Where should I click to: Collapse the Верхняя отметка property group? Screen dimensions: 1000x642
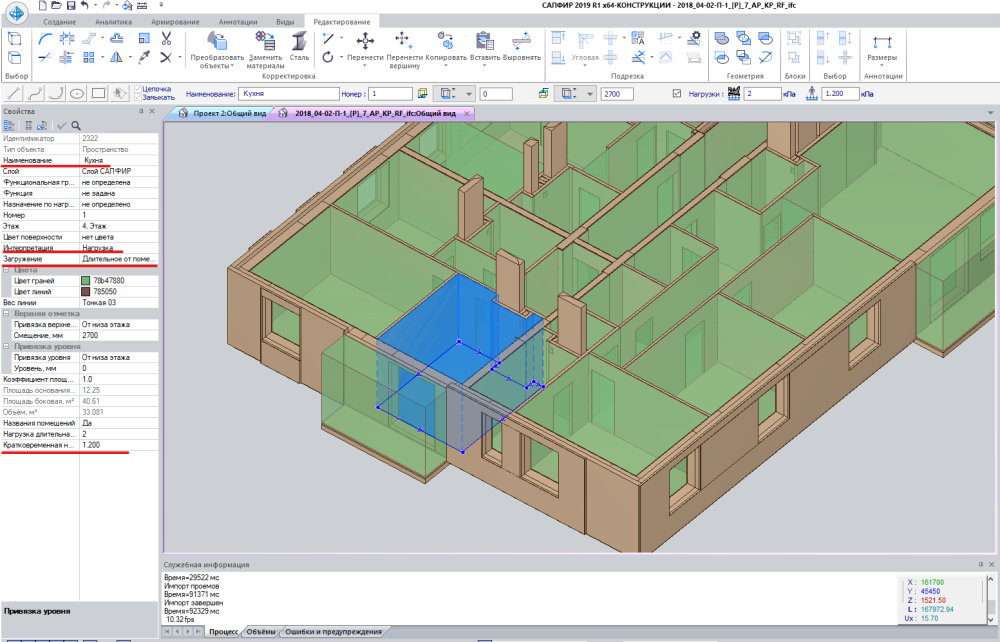pyautogui.click(x=6, y=314)
